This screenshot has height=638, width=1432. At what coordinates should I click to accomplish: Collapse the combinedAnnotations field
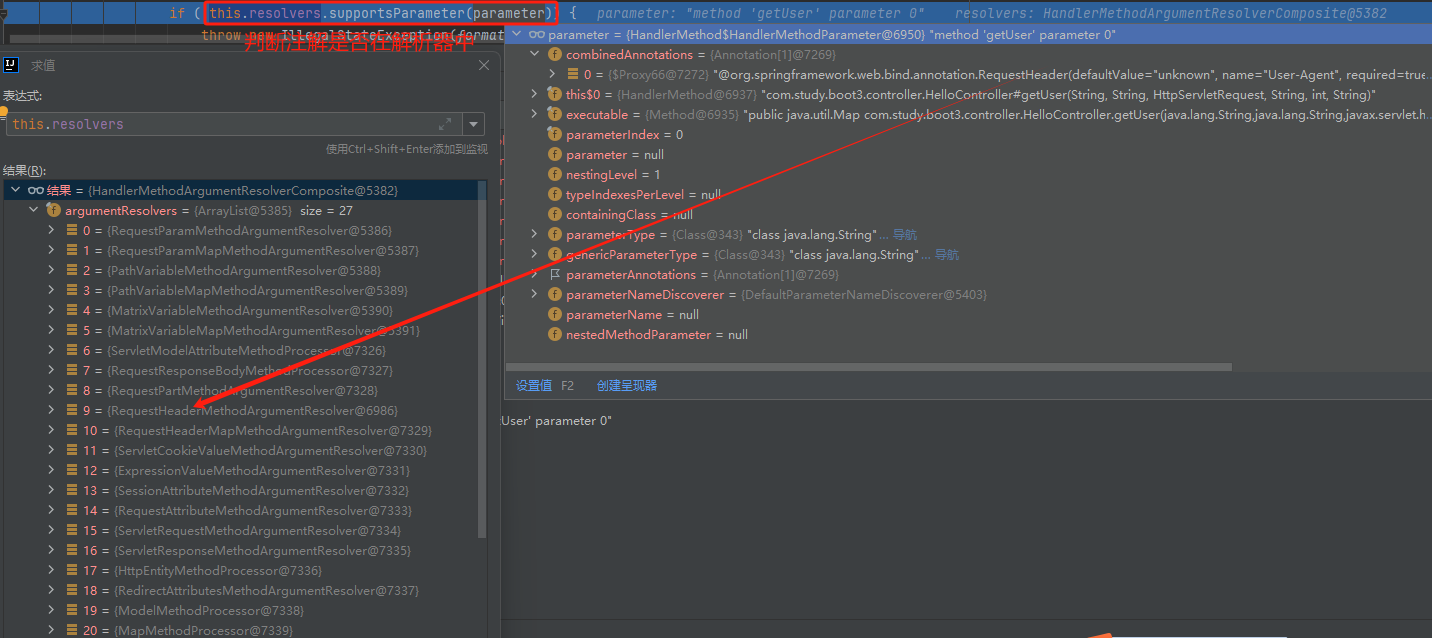534,54
